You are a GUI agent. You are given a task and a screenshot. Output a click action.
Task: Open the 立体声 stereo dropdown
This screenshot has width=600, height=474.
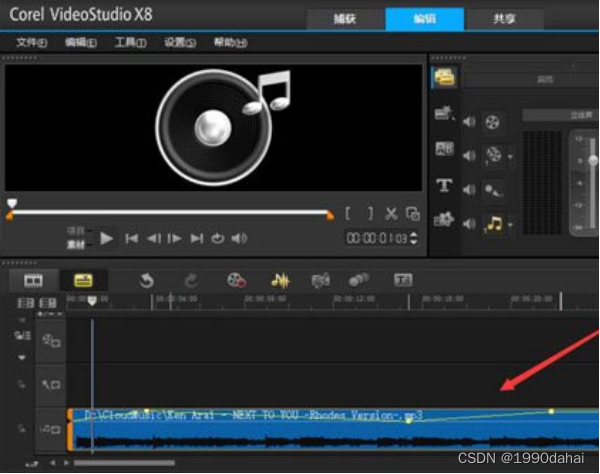(561, 115)
